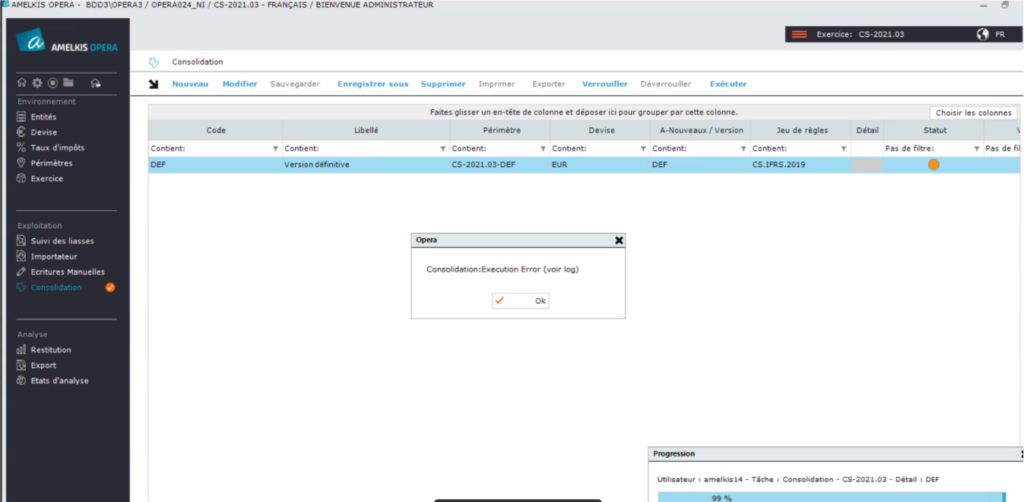Click Enregistrer sous in the toolbar
This screenshot has width=1024, height=502.
tap(373, 84)
